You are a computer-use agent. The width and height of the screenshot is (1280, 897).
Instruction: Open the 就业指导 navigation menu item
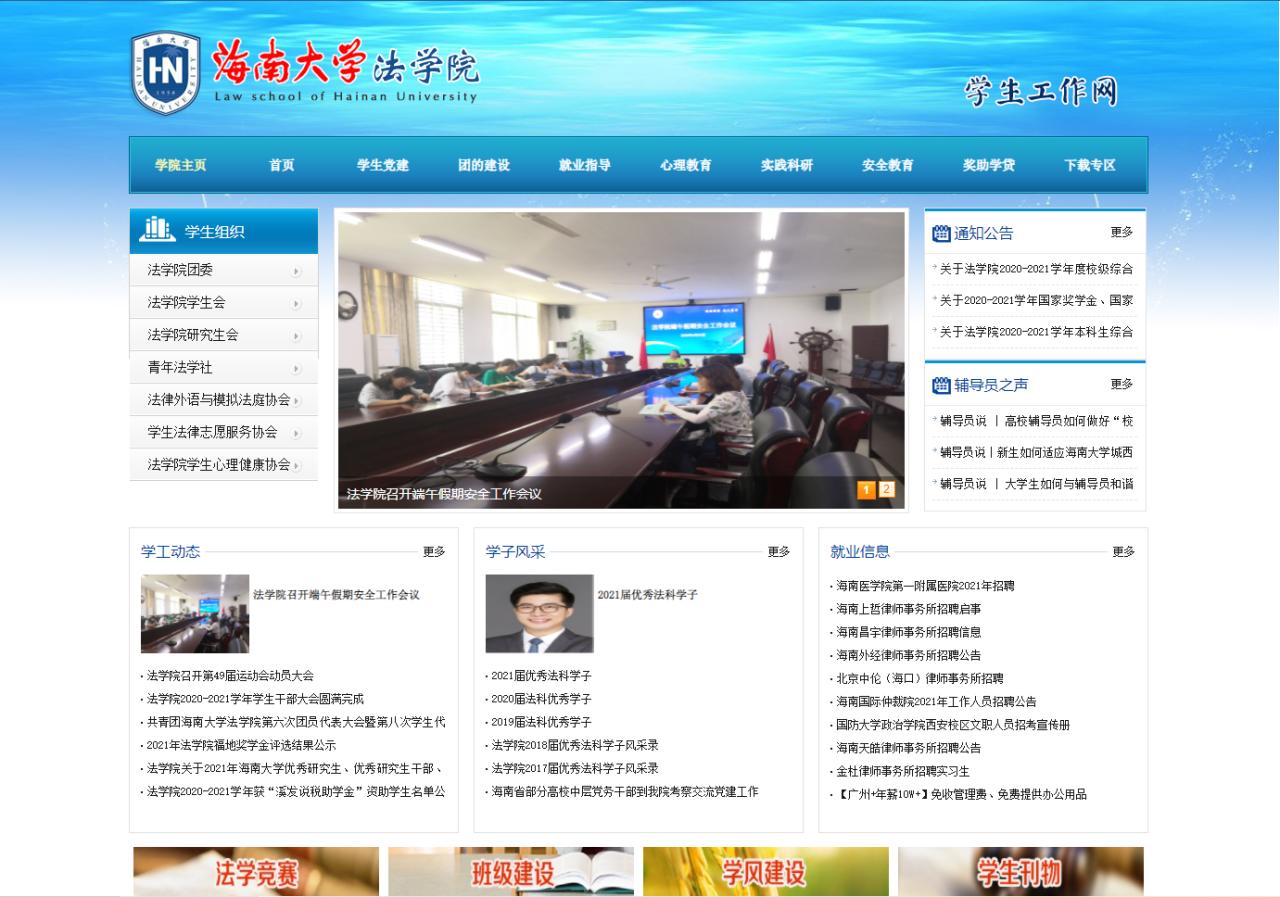coord(585,165)
